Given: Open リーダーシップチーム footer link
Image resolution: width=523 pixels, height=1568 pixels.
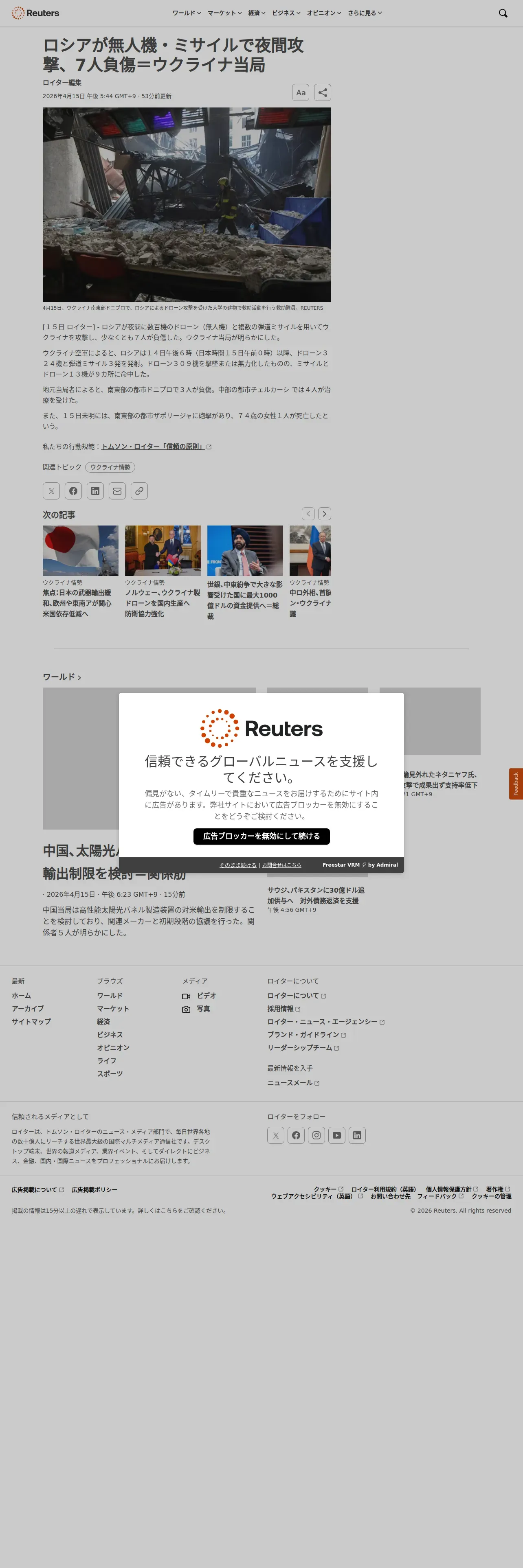Looking at the screenshot, I should (x=303, y=1047).
